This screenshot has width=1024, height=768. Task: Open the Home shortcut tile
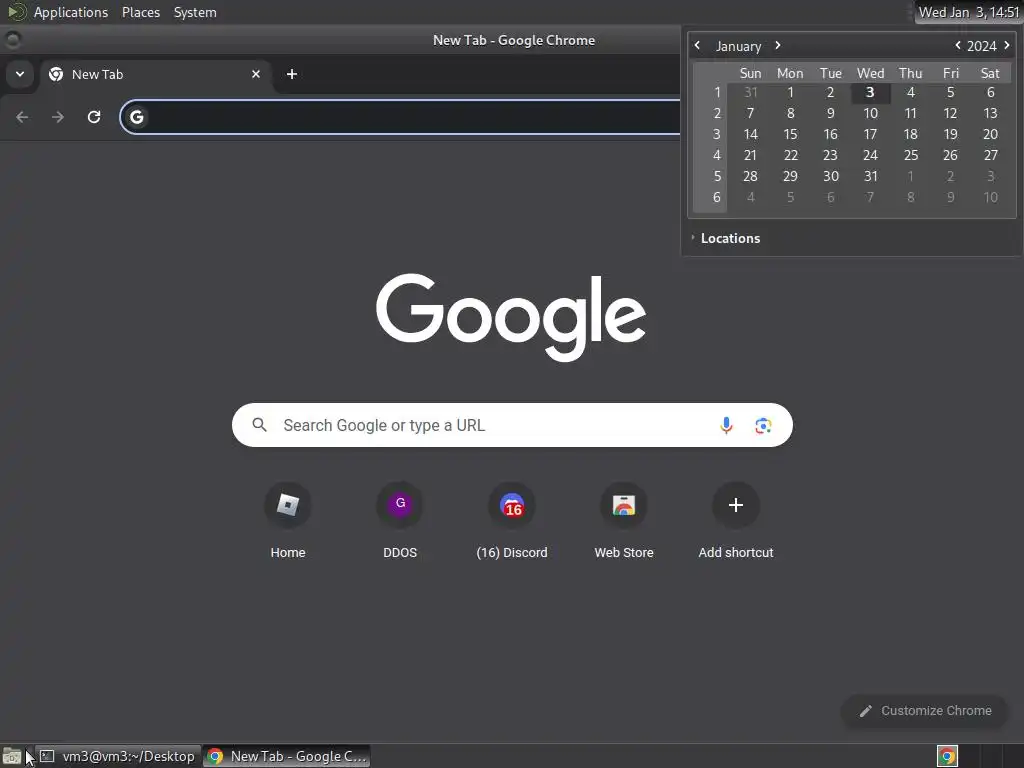click(x=288, y=521)
